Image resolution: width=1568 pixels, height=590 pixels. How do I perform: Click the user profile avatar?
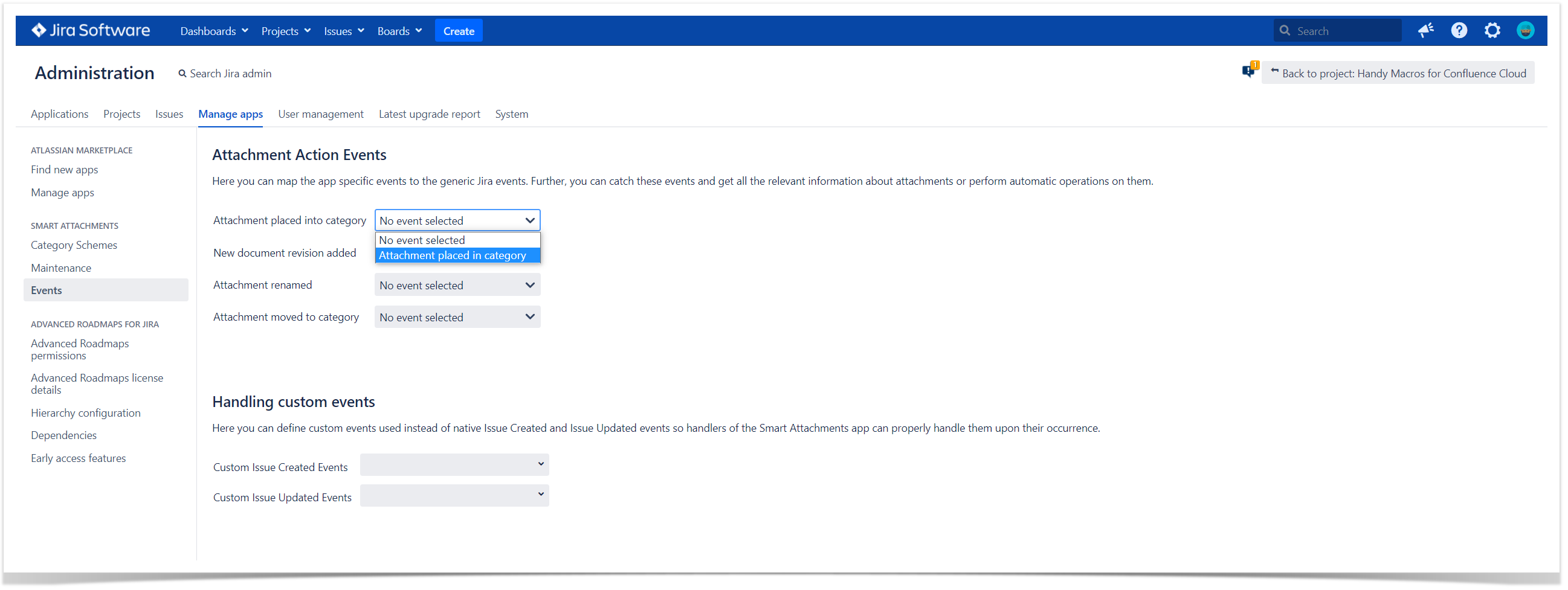(1525, 30)
